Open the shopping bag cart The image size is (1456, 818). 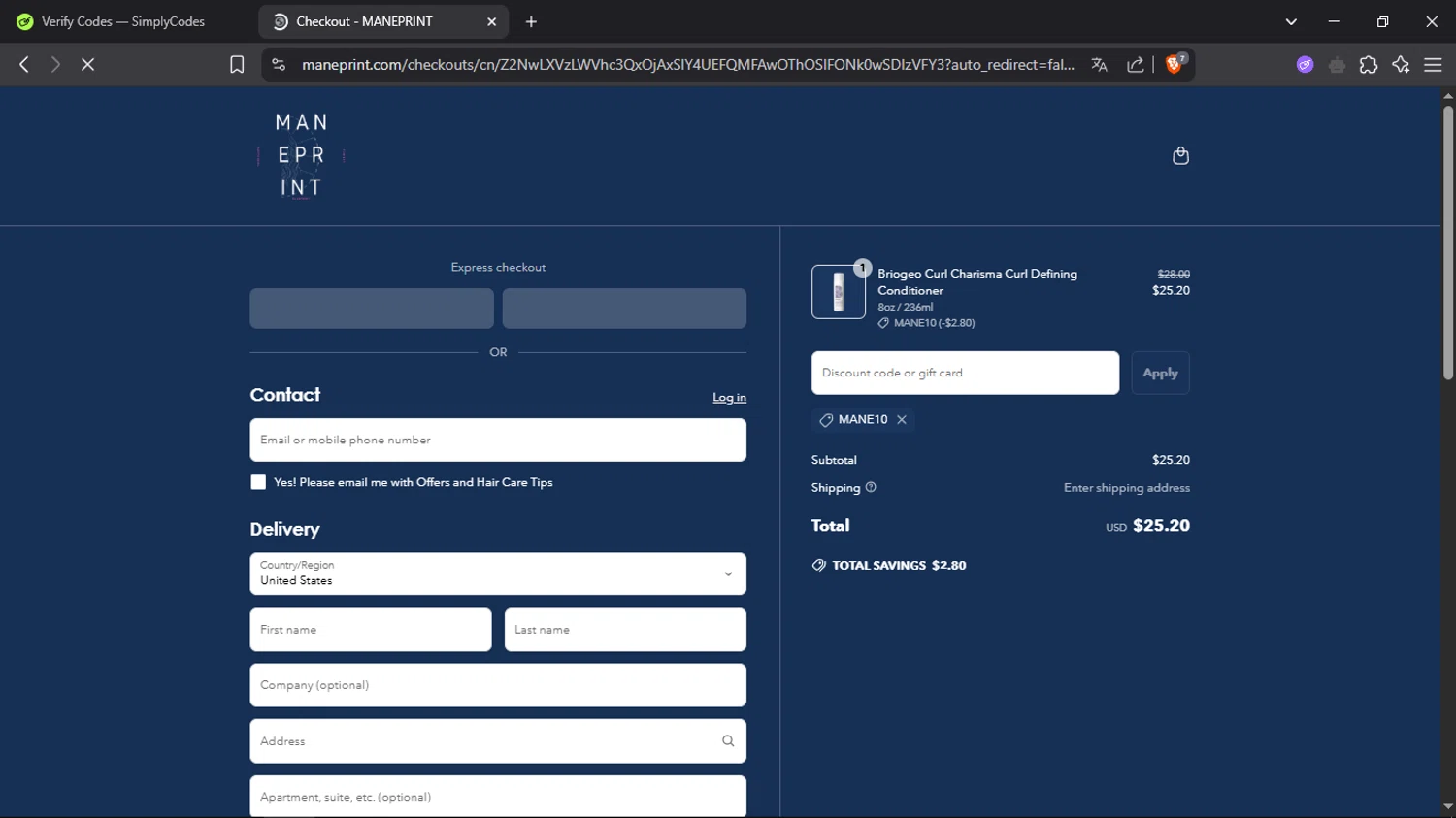tap(1180, 155)
